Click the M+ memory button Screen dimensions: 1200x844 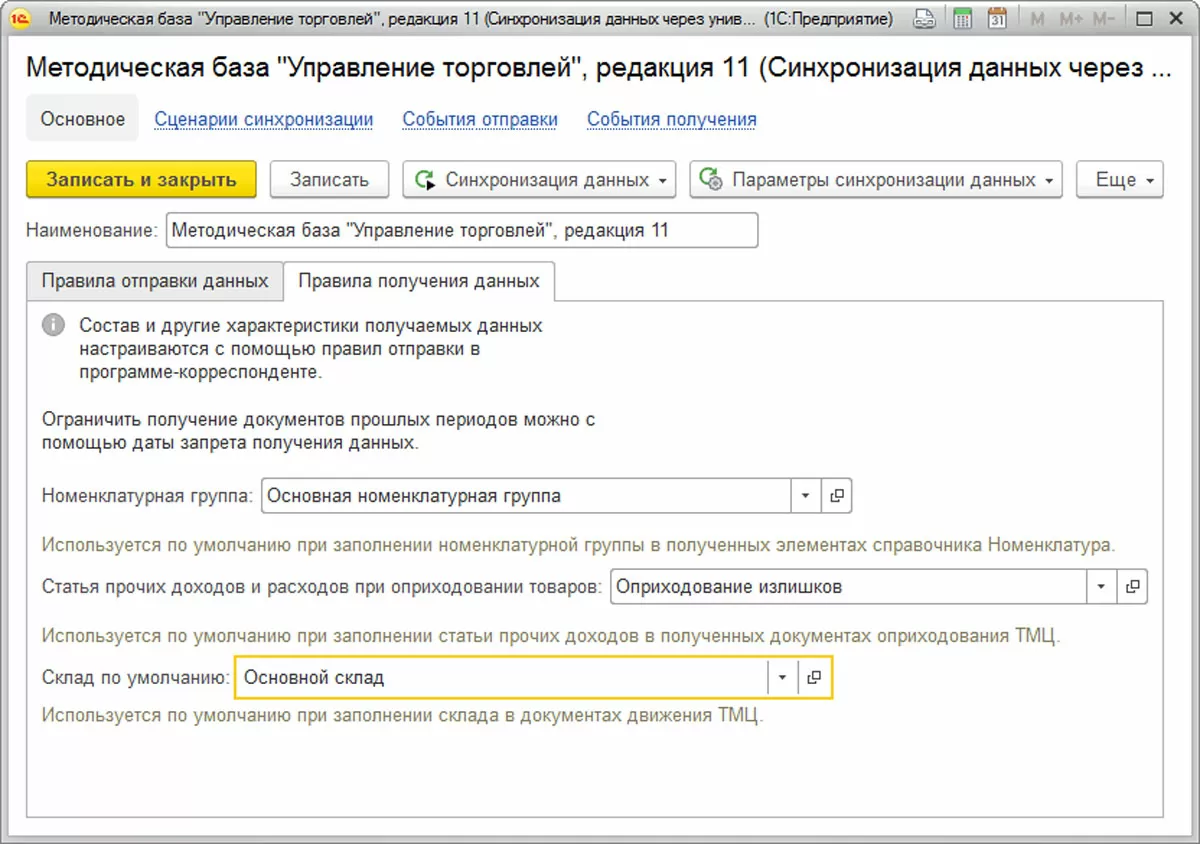pos(1070,19)
